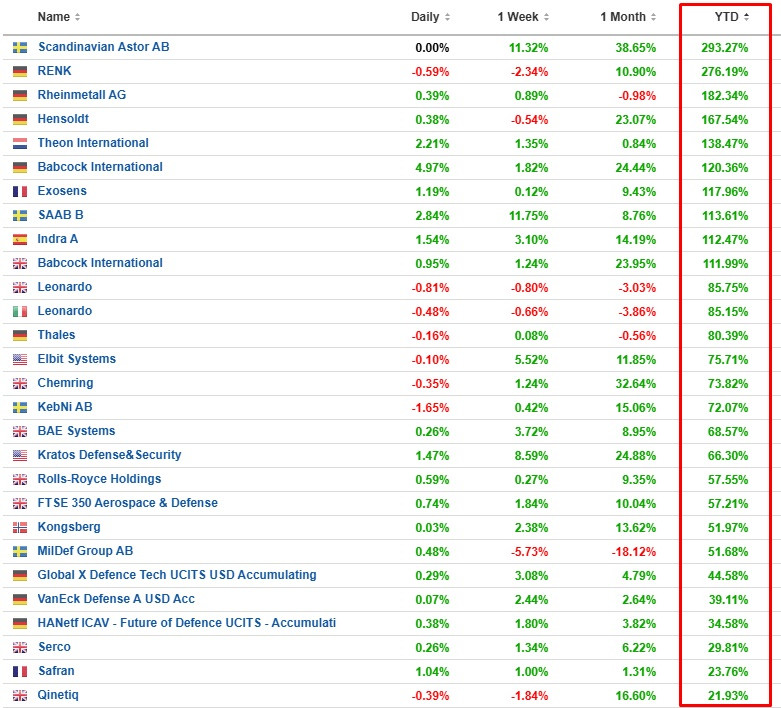This screenshot has height=708, width=781.
Task: Open Theon International link
Action: pos(93,143)
